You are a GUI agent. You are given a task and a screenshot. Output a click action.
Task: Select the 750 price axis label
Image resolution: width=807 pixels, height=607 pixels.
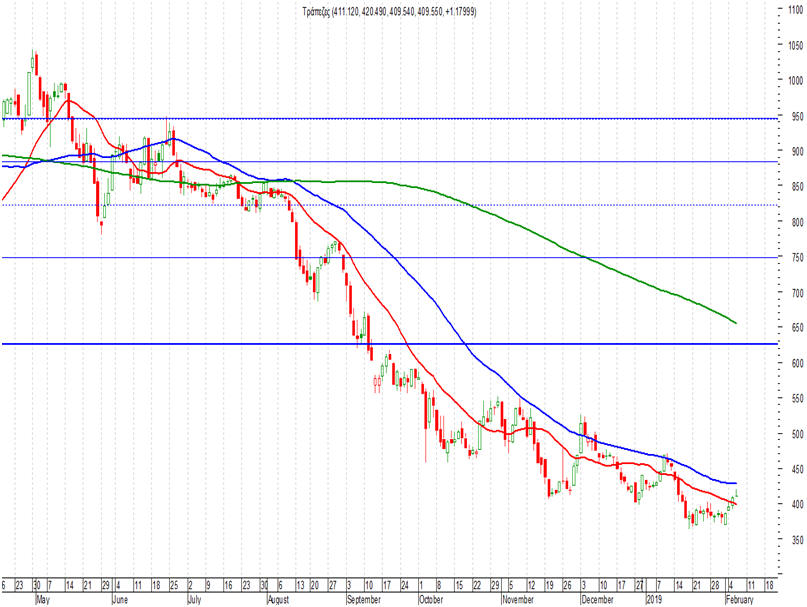click(x=797, y=257)
